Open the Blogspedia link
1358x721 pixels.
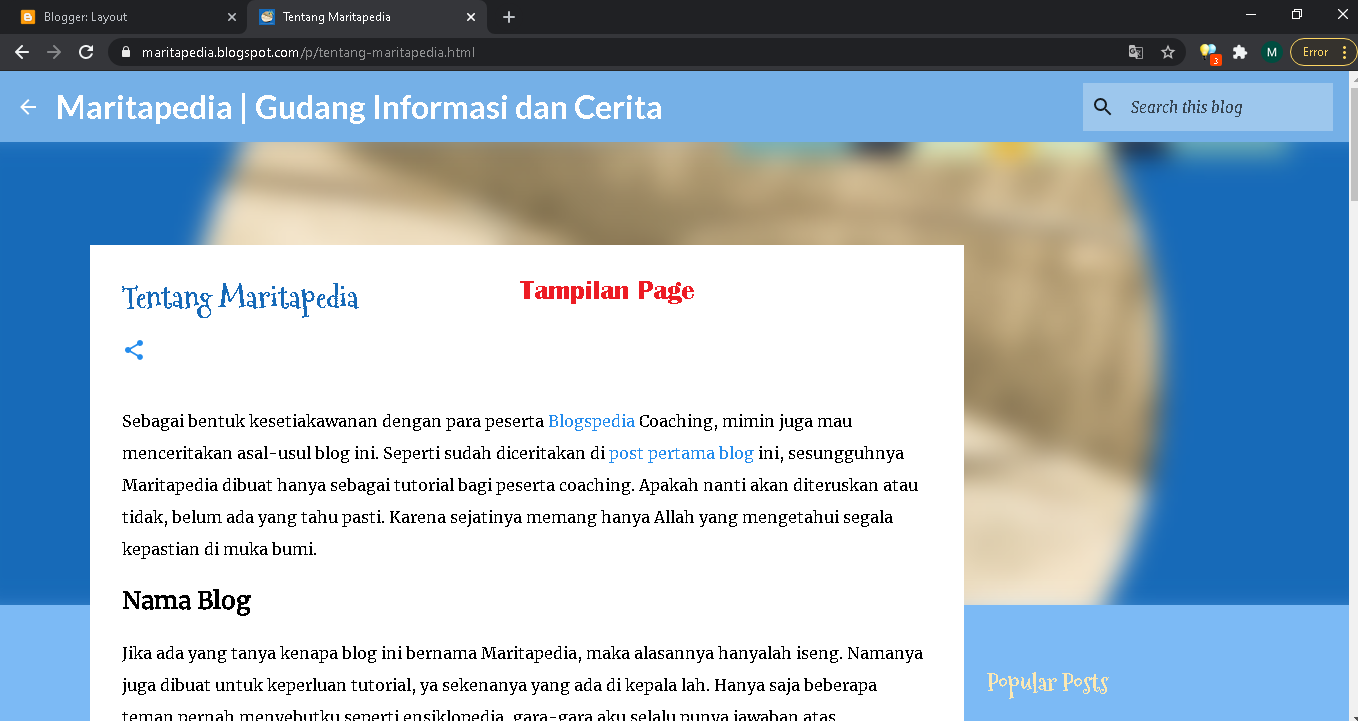591,421
